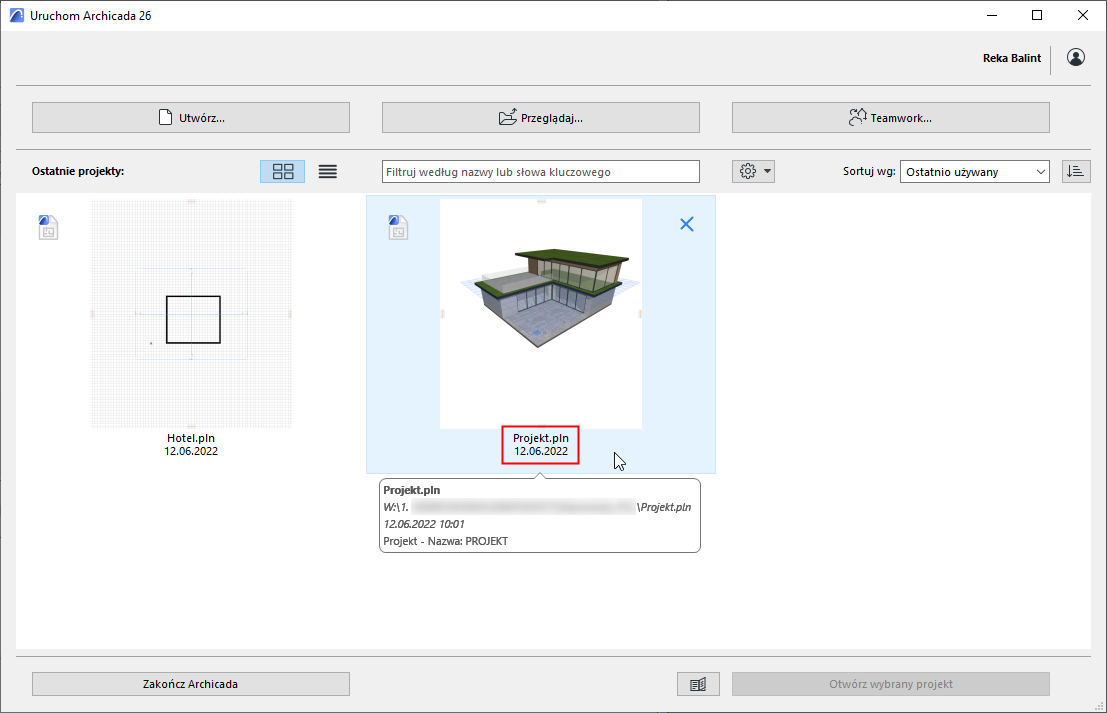This screenshot has height=713, width=1107.
Task: Switch to list view of projects
Action: pos(328,172)
